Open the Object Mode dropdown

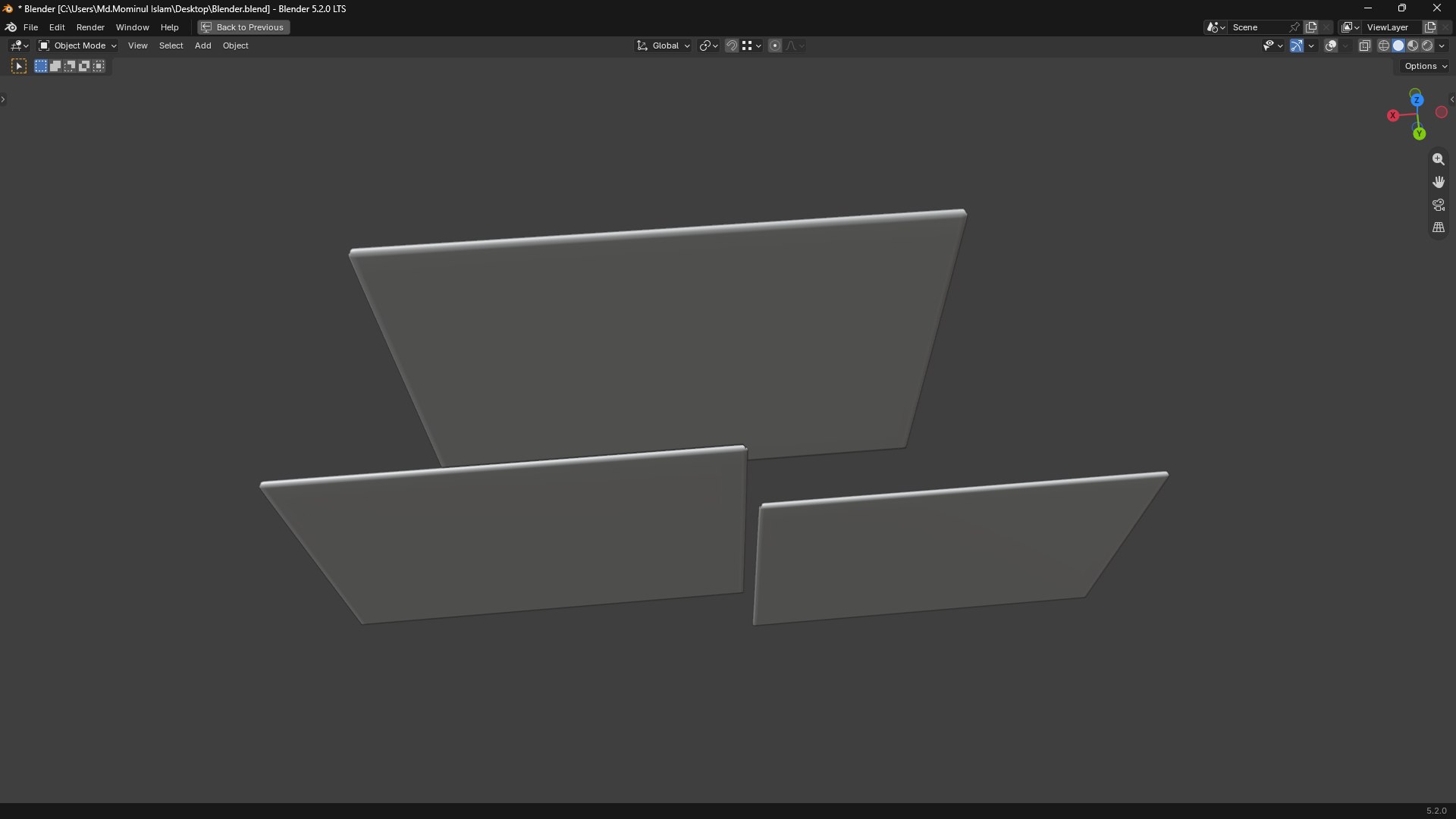pos(78,45)
